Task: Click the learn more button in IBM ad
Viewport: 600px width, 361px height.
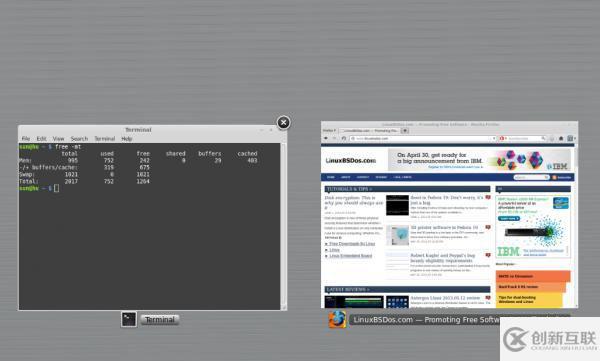Action: click(x=509, y=218)
